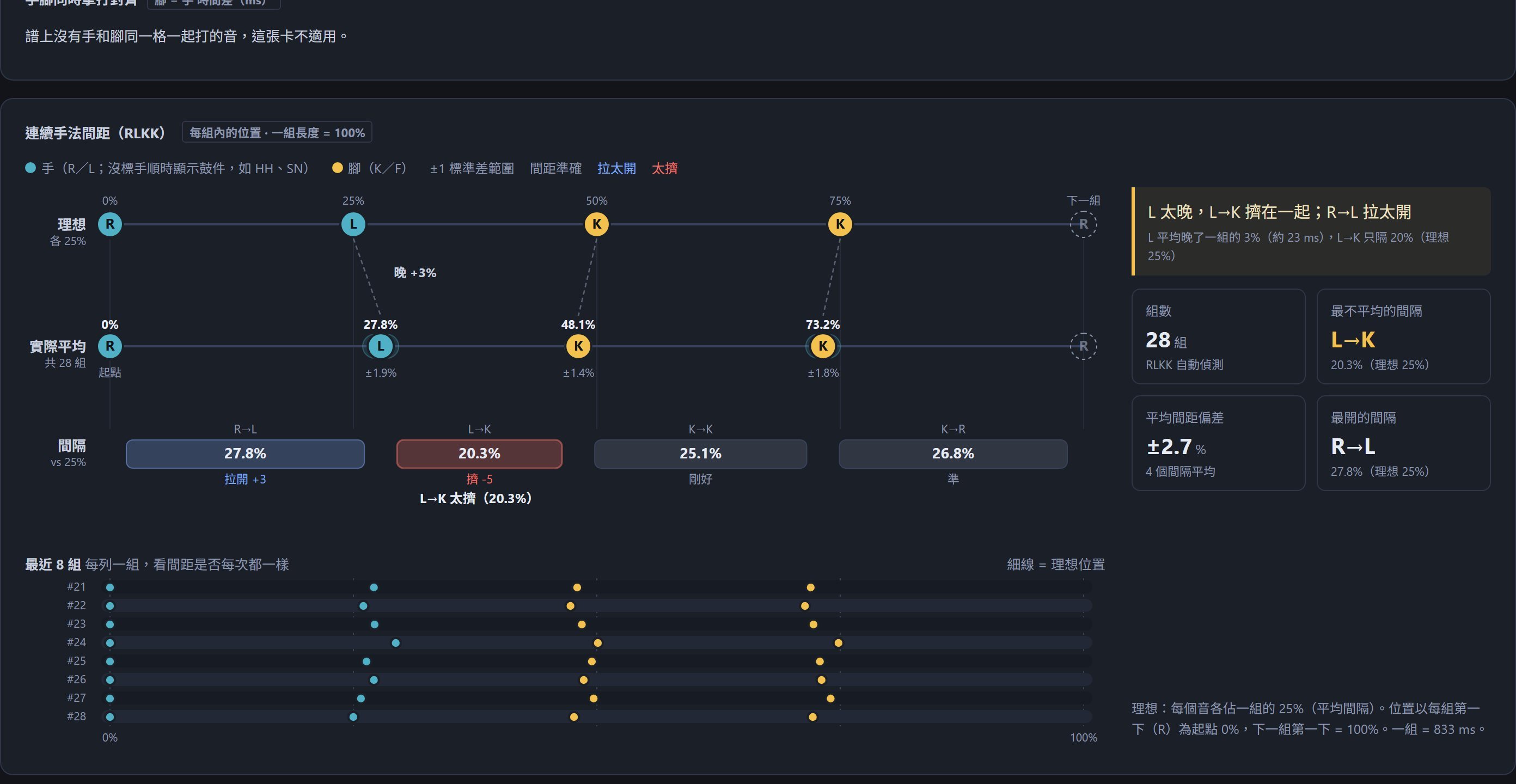Click the 100% axis label below rows
Viewport: 1516px width, 784px height.
click(x=1084, y=738)
